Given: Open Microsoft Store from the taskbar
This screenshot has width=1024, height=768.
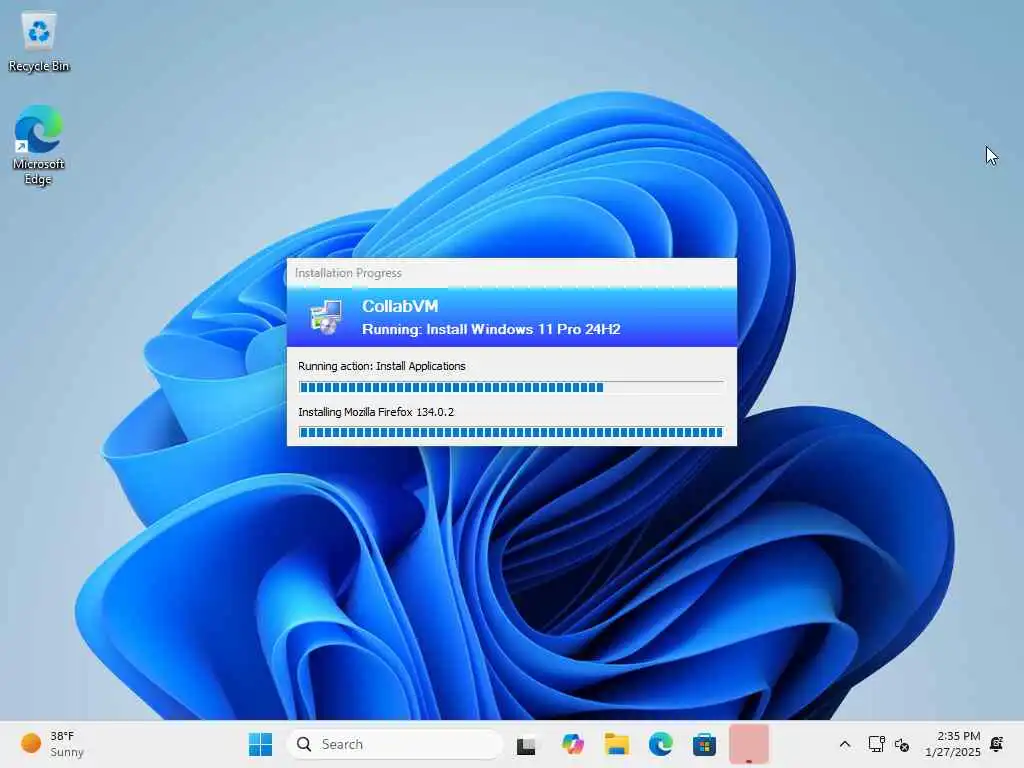Looking at the screenshot, I should pos(704,744).
